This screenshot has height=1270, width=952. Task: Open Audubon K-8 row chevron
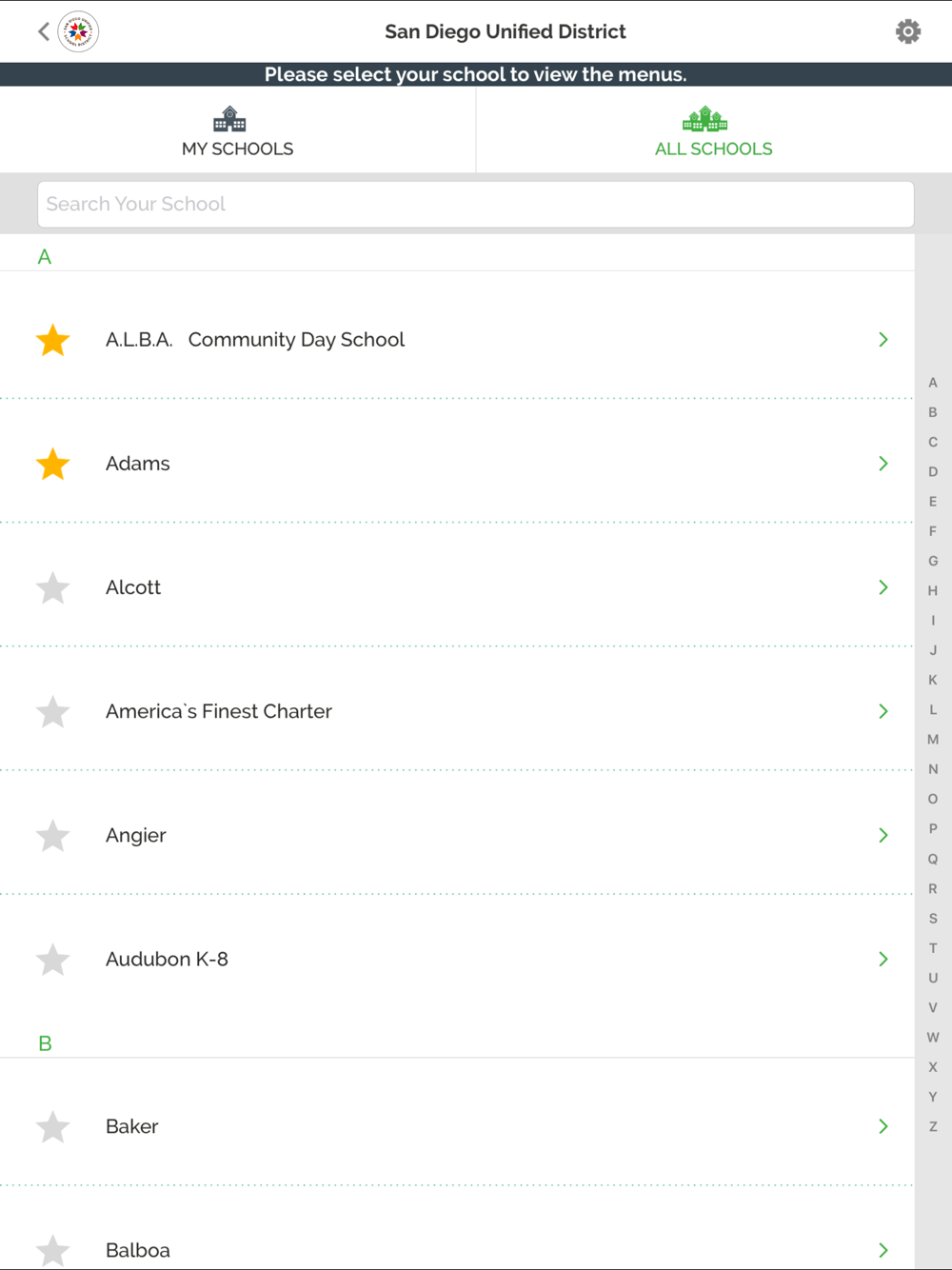coord(883,959)
